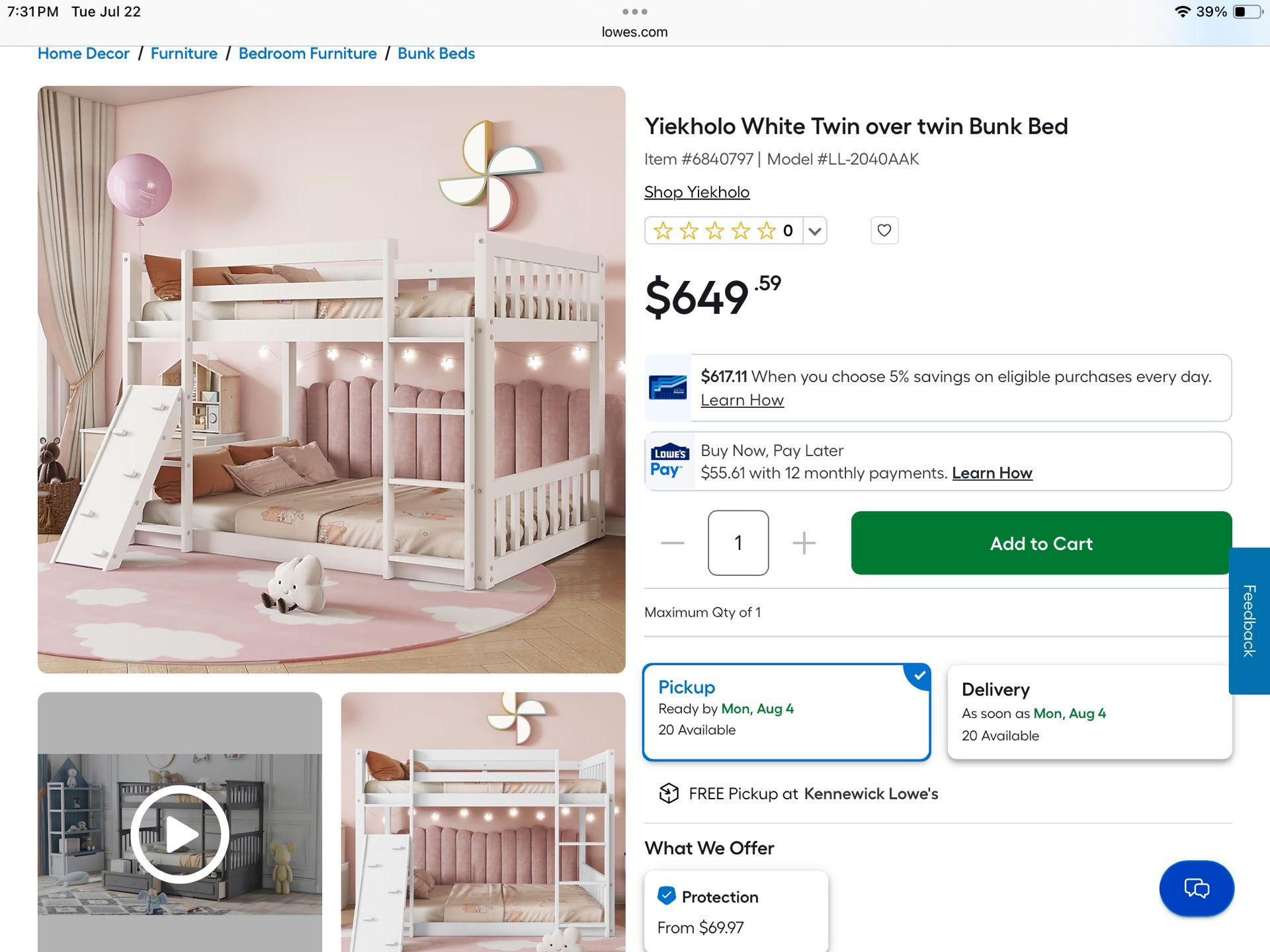Click the minus quantity decrease icon
Screen dimensions: 1270x952
[x=672, y=543]
